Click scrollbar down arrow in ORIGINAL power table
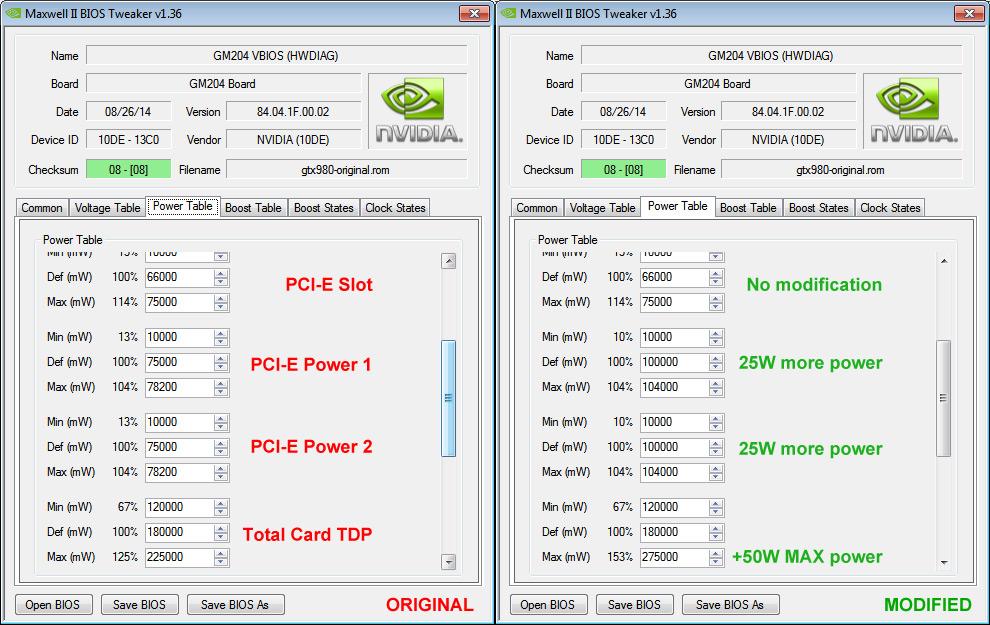Image resolution: width=990 pixels, height=625 pixels. (x=449, y=561)
